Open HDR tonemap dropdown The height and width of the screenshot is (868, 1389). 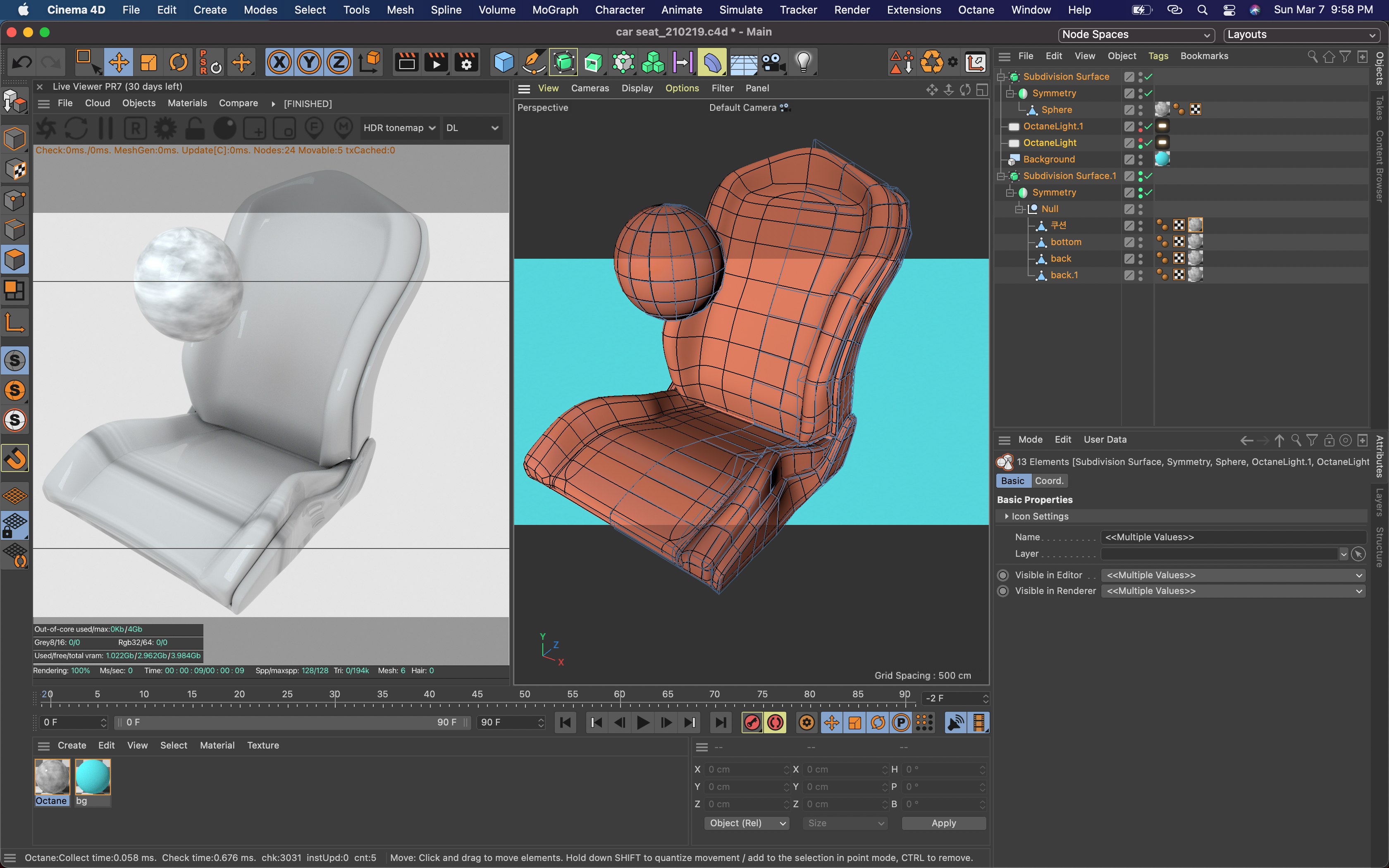(399, 128)
